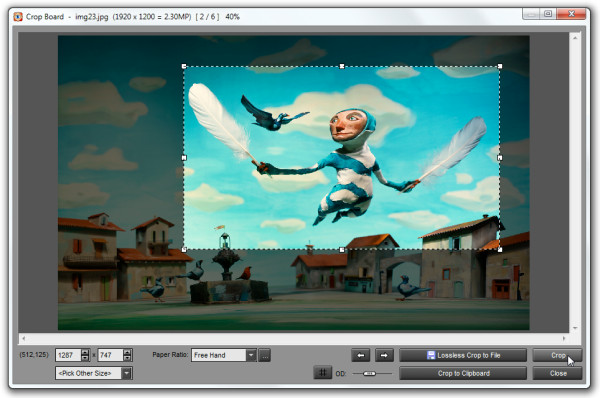Click the Crop Board app icon in title bar
The image size is (600, 398).
pyautogui.click(x=18, y=16)
